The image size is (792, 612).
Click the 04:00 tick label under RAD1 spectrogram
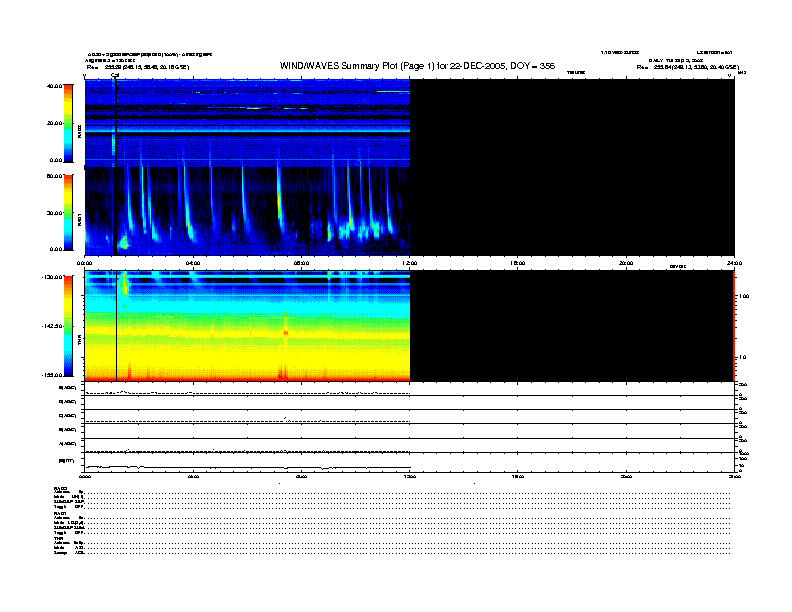(x=193, y=263)
